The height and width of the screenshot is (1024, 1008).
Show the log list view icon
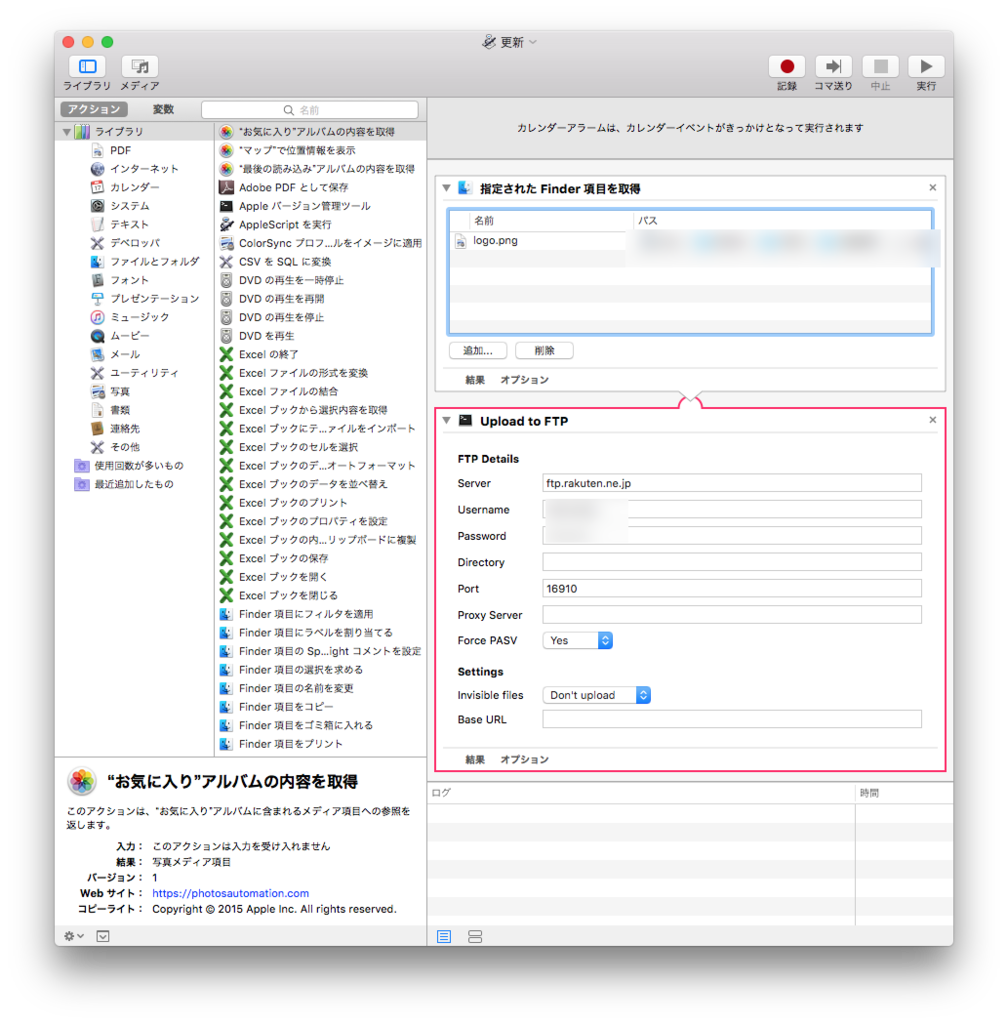(x=444, y=937)
